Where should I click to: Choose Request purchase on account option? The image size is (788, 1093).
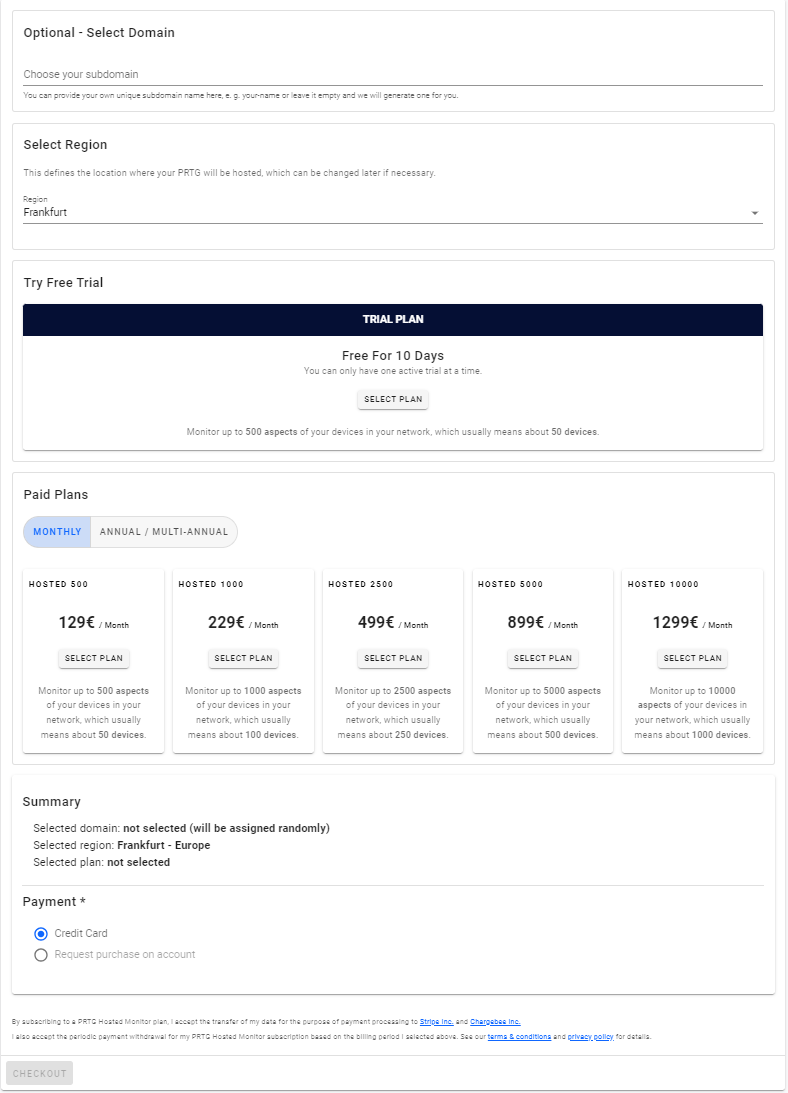pos(41,955)
